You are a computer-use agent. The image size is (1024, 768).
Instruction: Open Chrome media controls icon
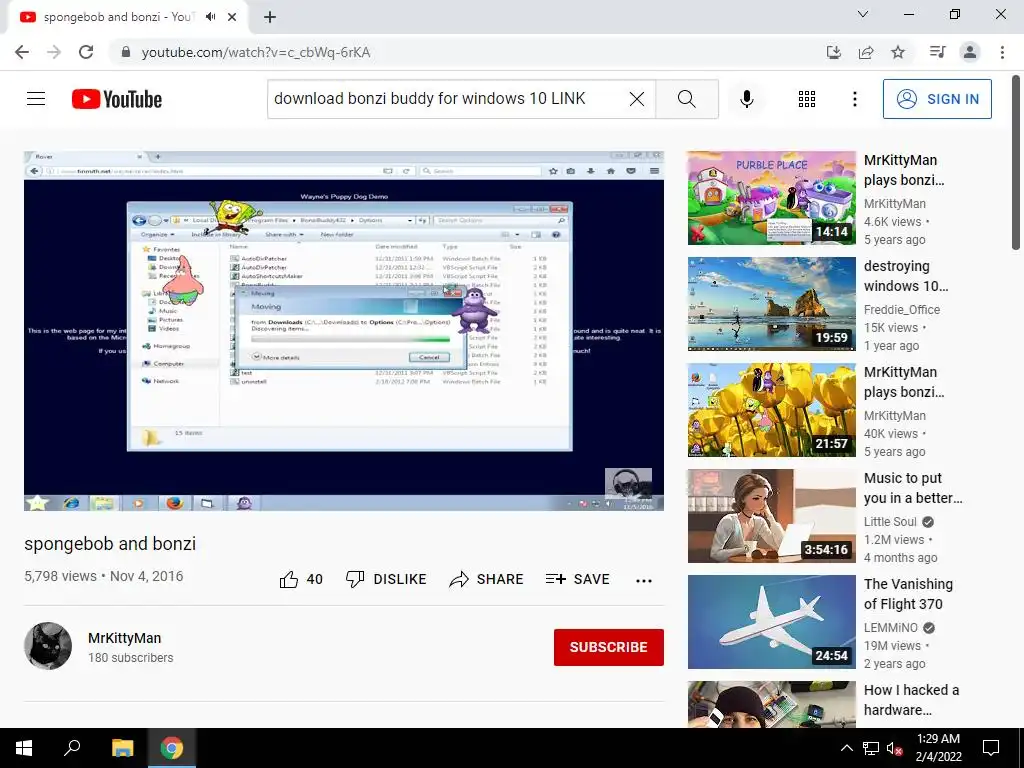click(x=937, y=52)
